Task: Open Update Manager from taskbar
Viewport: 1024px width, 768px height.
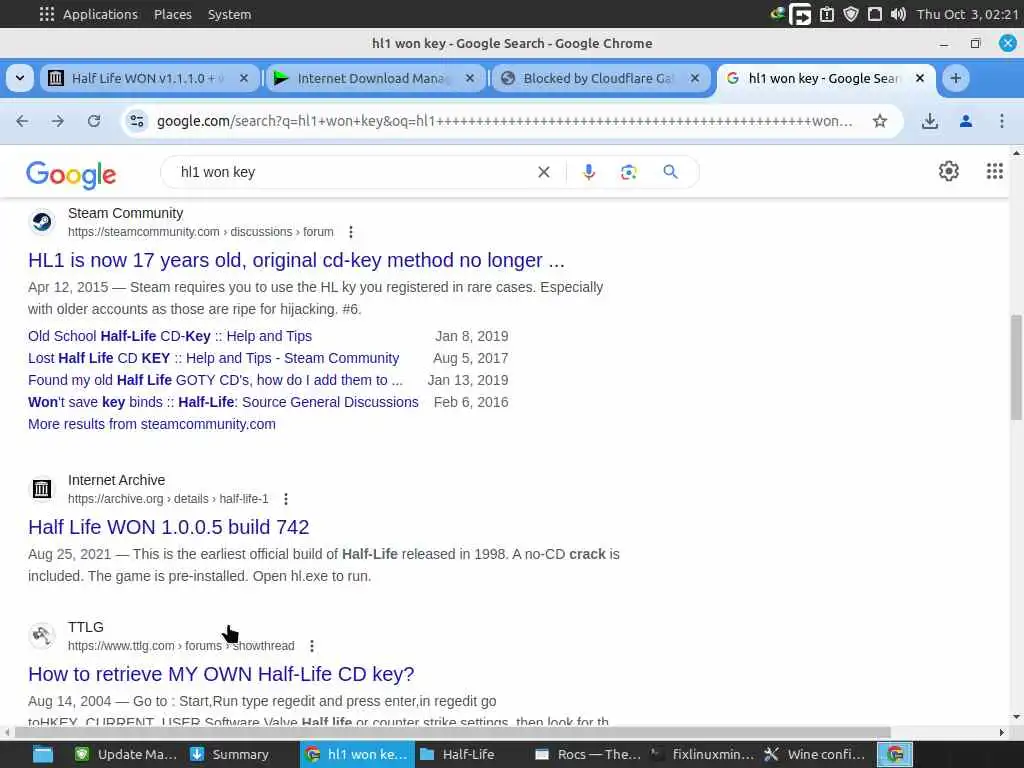Action: (127, 754)
